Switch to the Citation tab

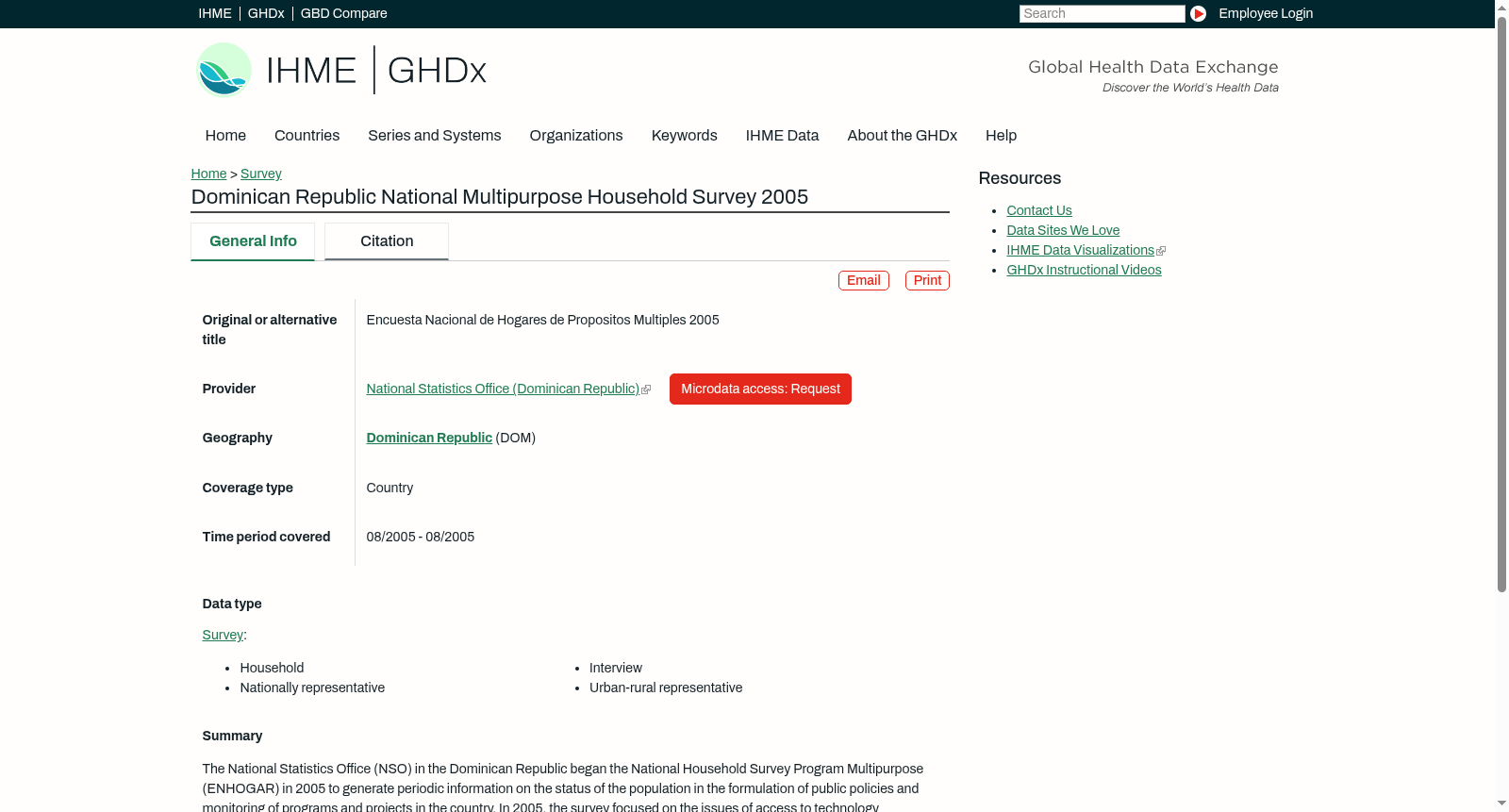[387, 241]
